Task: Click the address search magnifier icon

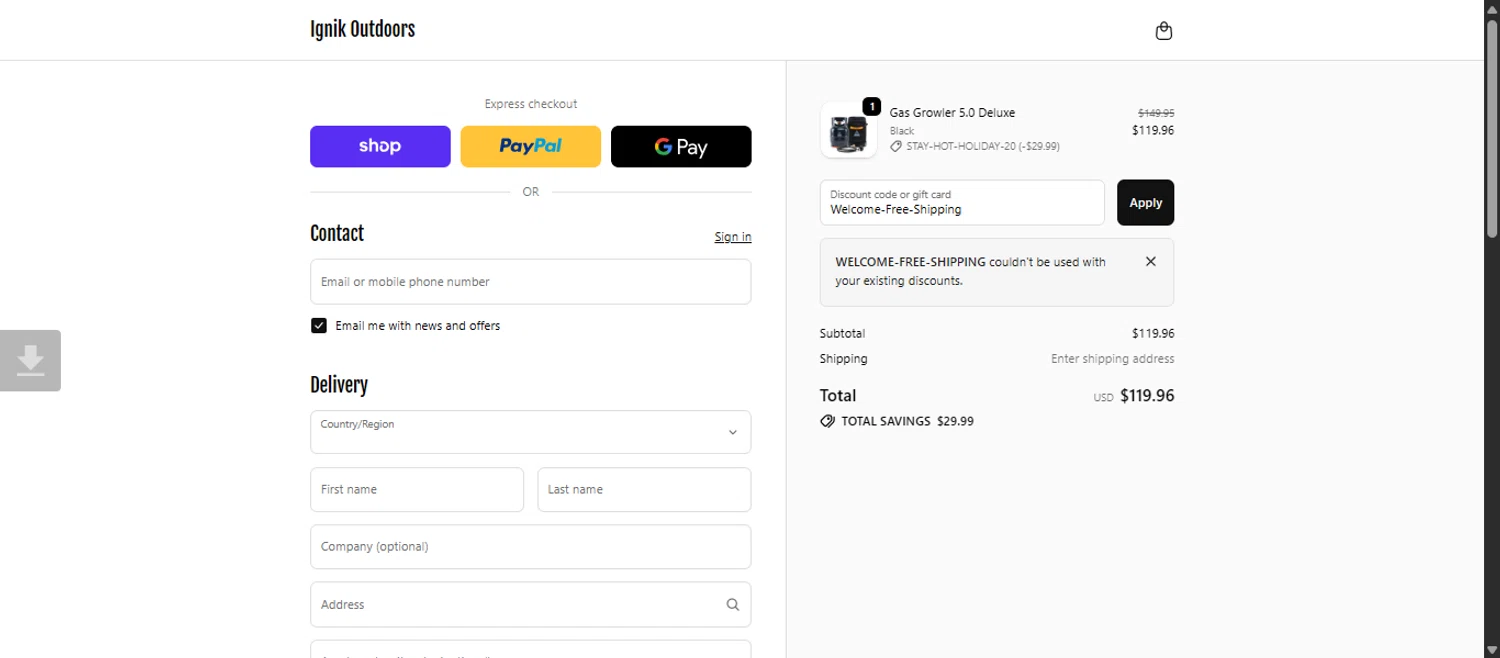Action: pos(732,604)
